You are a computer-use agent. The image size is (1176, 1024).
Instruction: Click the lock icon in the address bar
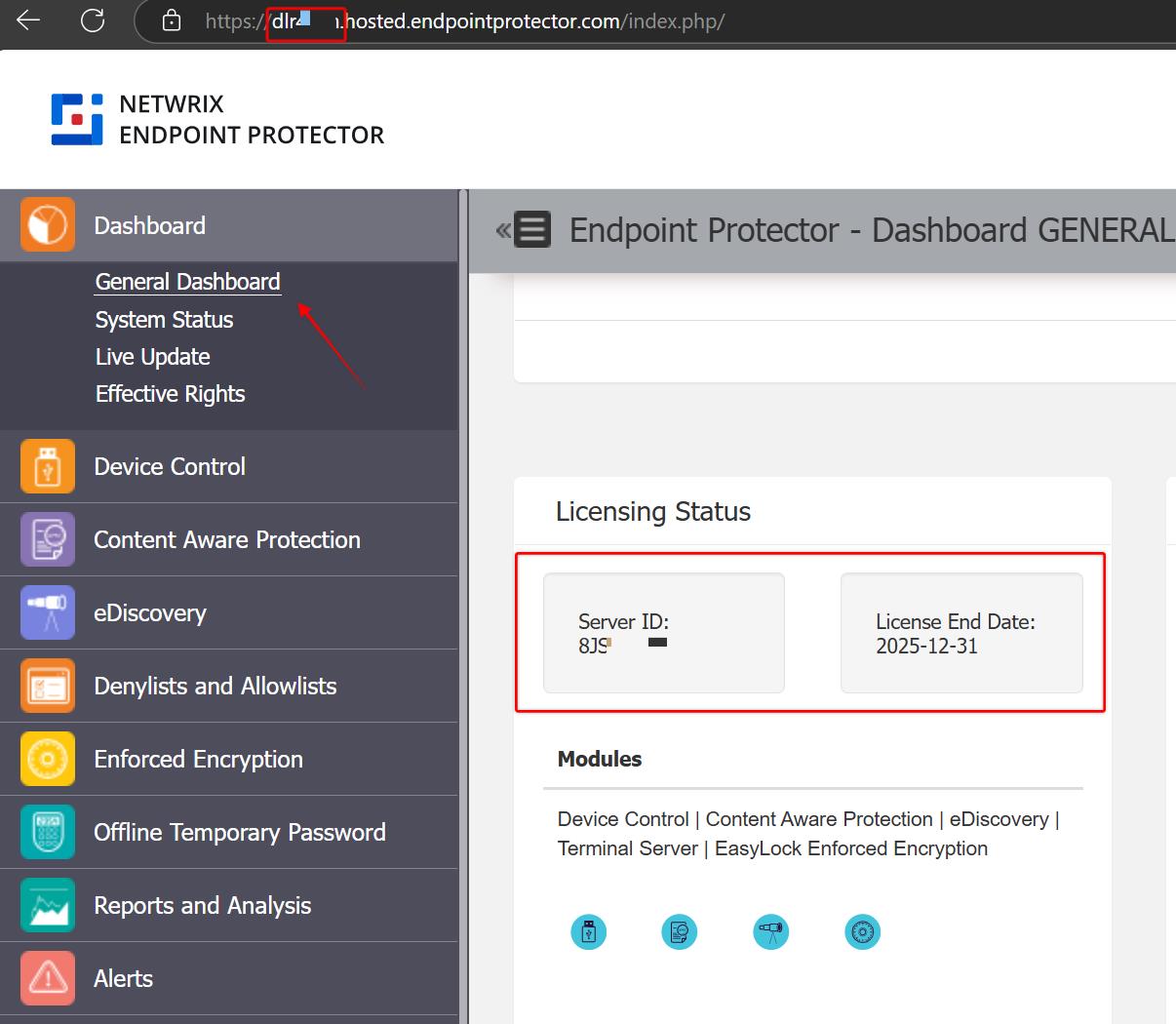[x=172, y=20]
